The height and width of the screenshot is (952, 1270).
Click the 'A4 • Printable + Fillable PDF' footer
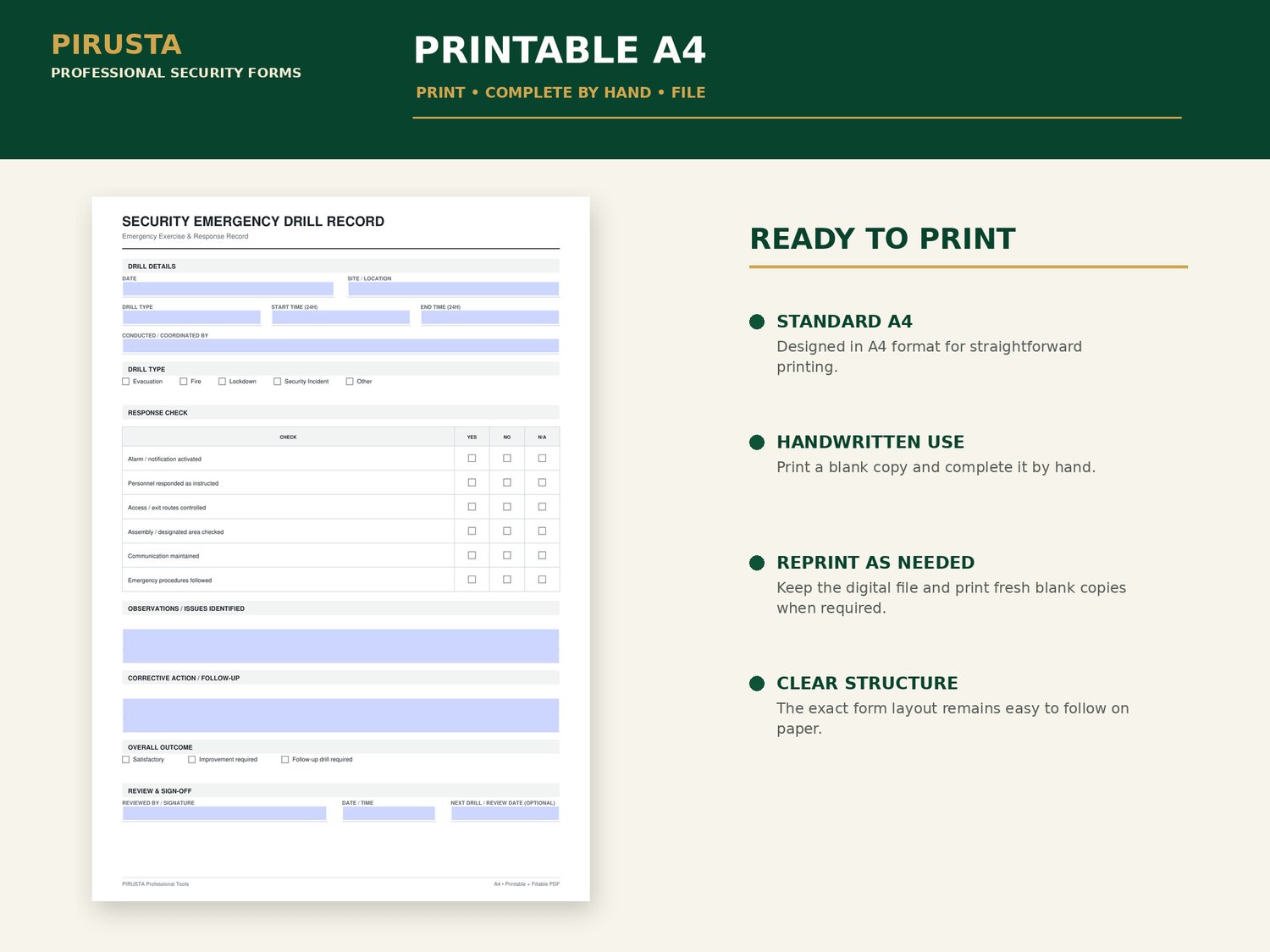[x=527, y=884]
